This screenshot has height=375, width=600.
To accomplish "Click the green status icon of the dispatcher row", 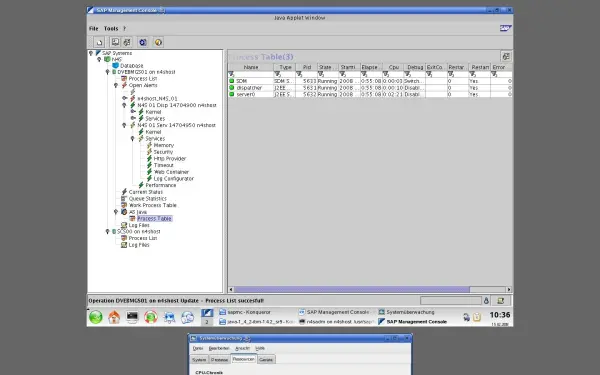I will click(x=232, y=88).
